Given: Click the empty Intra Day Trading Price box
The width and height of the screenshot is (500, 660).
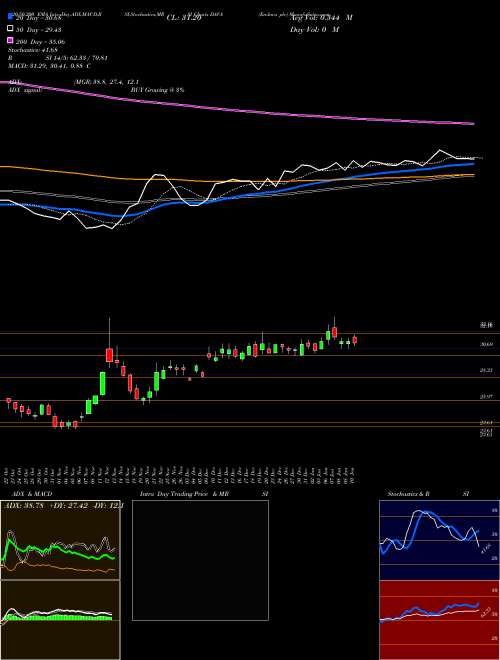Looking at the screenshot, I should (x=200, y=560).
